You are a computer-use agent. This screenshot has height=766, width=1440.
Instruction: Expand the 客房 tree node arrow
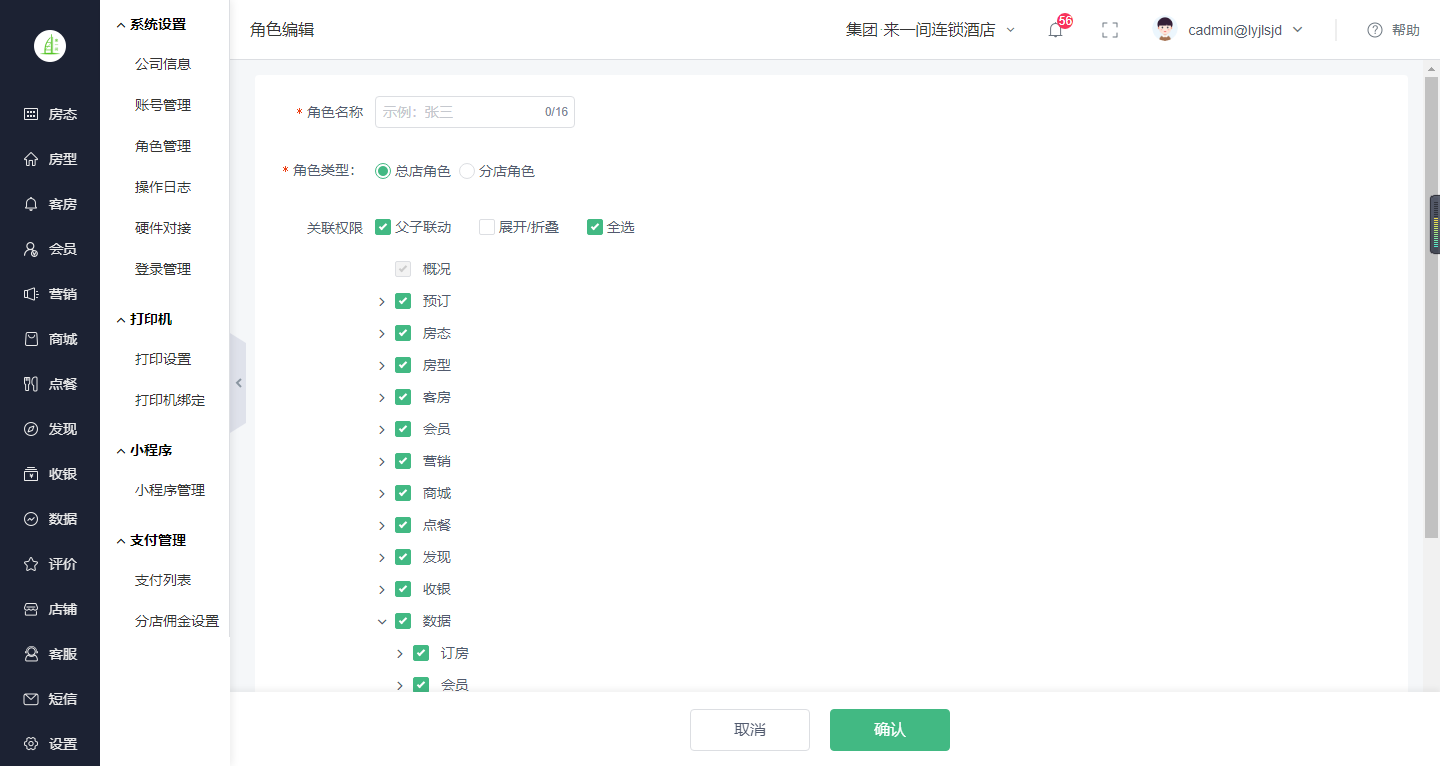(382, 397)
